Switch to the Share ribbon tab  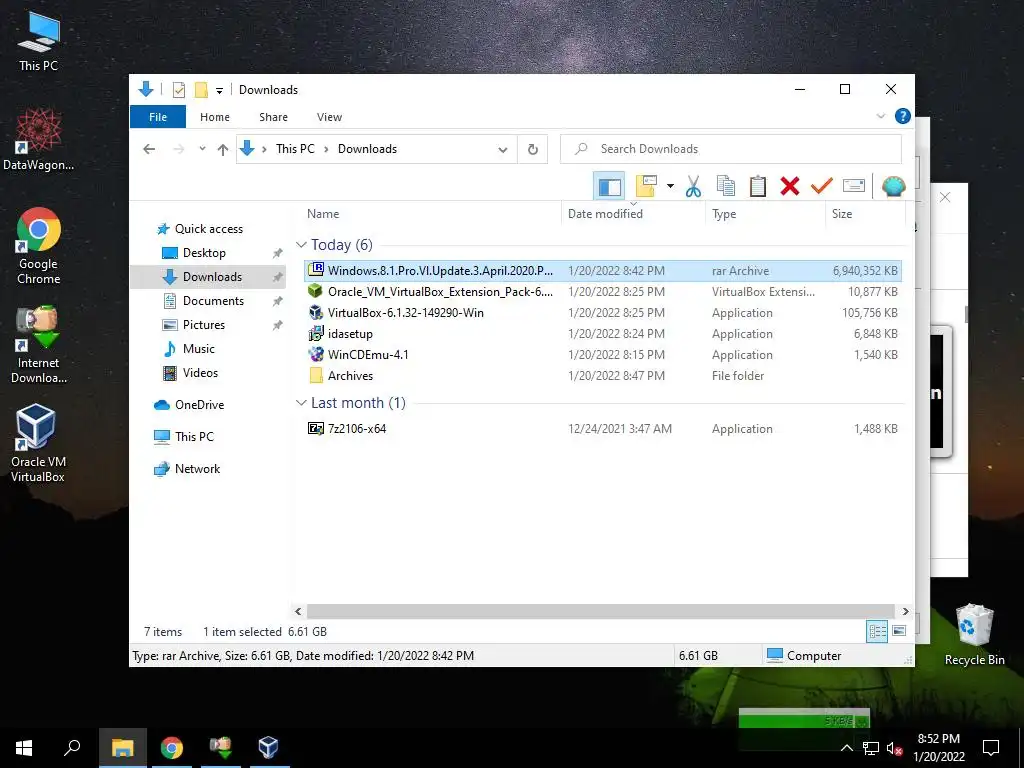[273, 117]
